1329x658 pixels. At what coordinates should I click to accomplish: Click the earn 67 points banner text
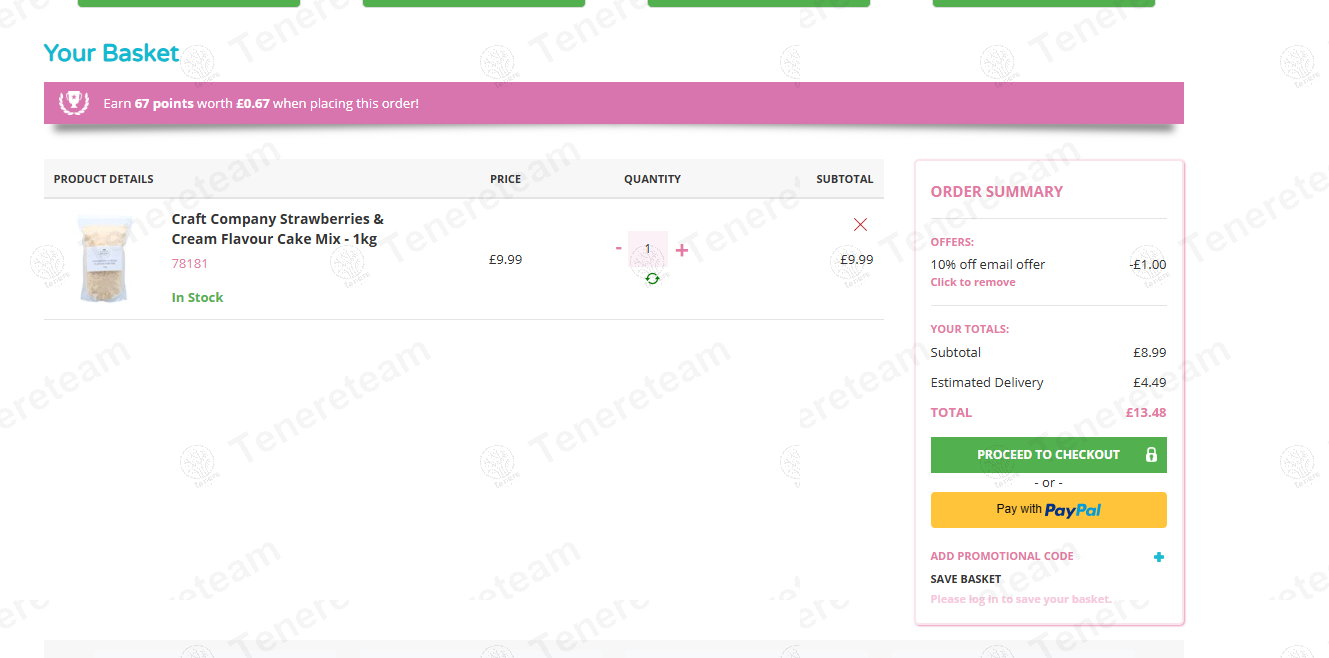click(x=261, y=103)
